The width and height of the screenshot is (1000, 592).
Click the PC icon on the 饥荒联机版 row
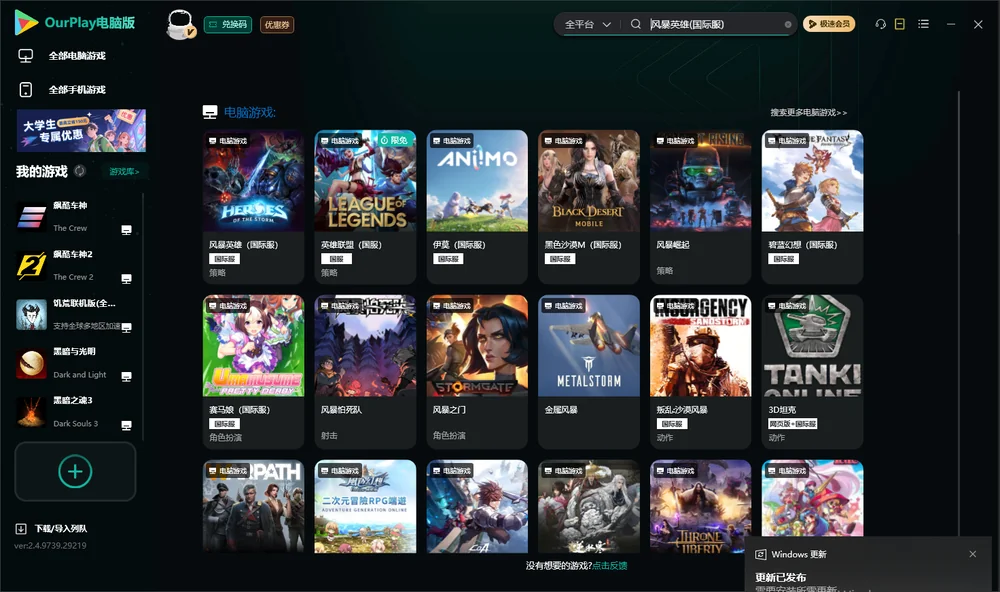pos(126,328)
